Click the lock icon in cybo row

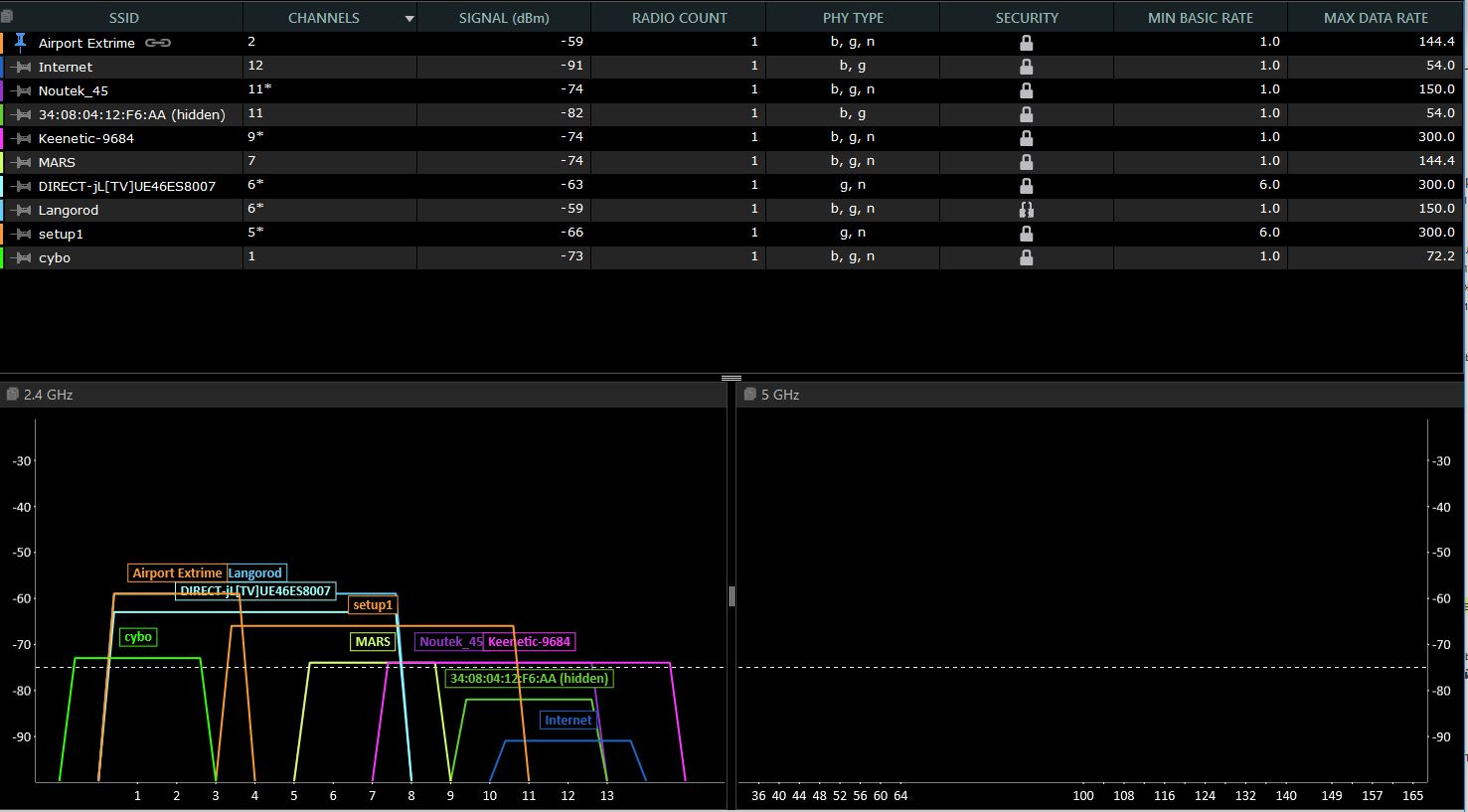1027,257
